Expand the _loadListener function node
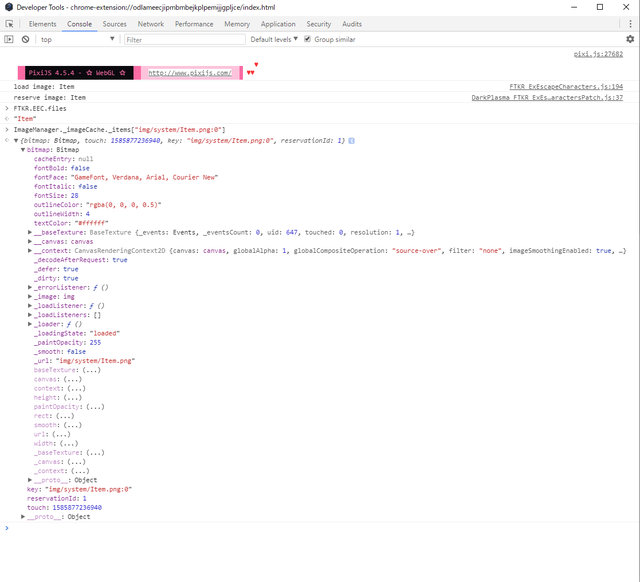The width and height of the screenshot is (640, 582). coord(30,306)
